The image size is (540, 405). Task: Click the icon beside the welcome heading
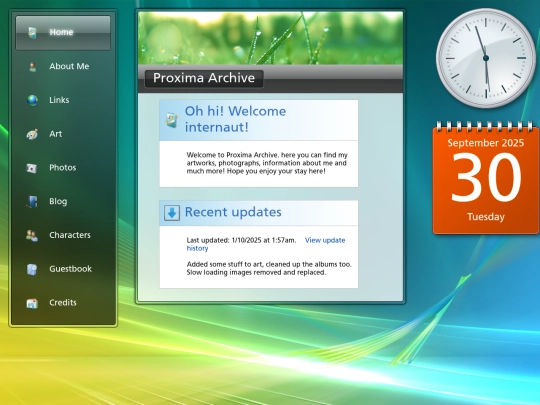coord(172,120)
